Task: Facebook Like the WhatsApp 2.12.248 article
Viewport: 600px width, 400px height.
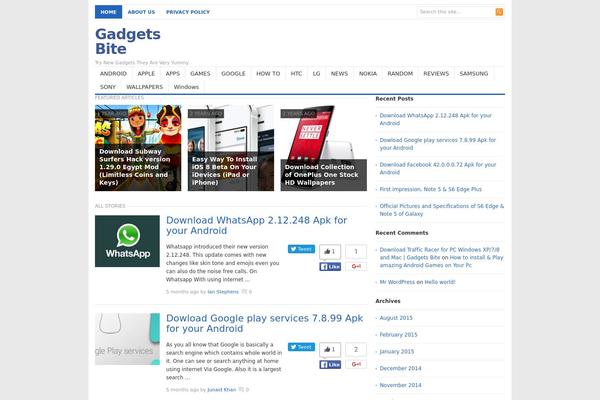Action: [x=330, y=266]
